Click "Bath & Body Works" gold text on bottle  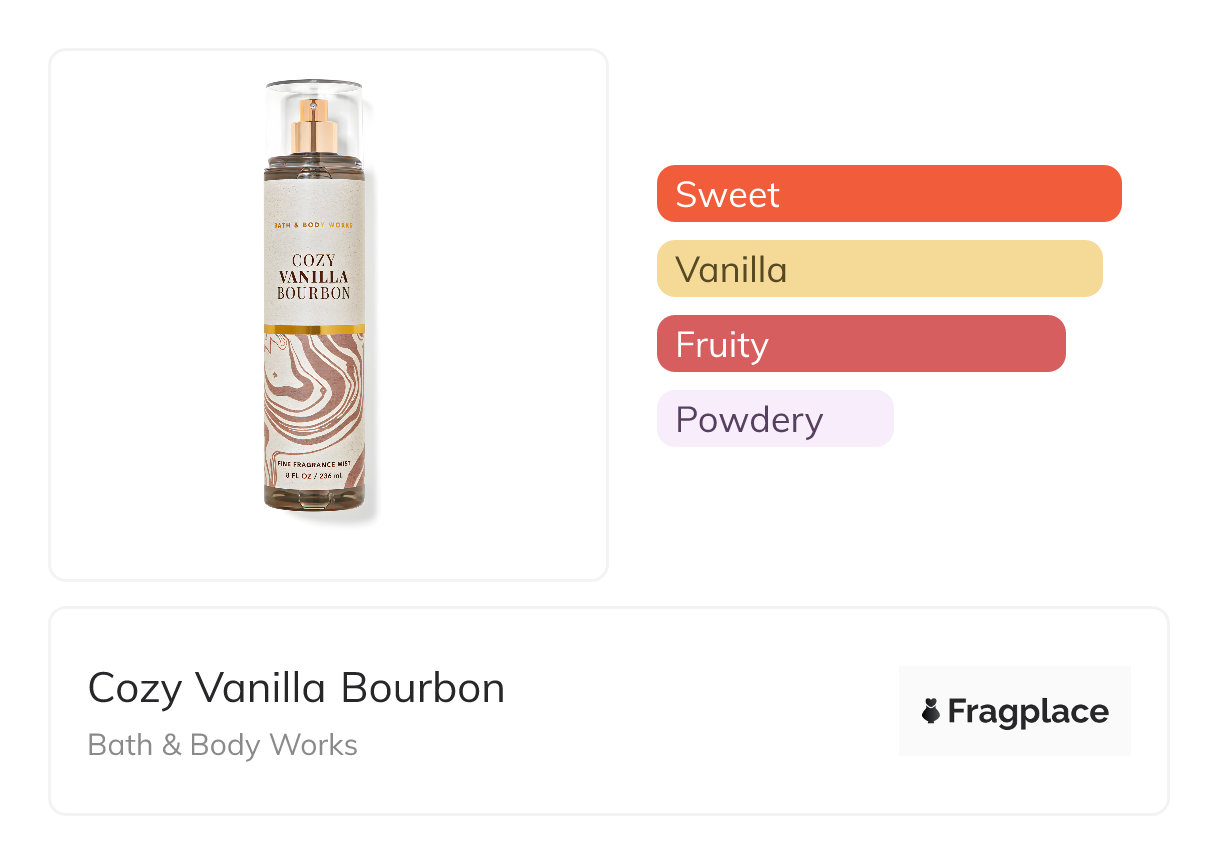point(314,226)
